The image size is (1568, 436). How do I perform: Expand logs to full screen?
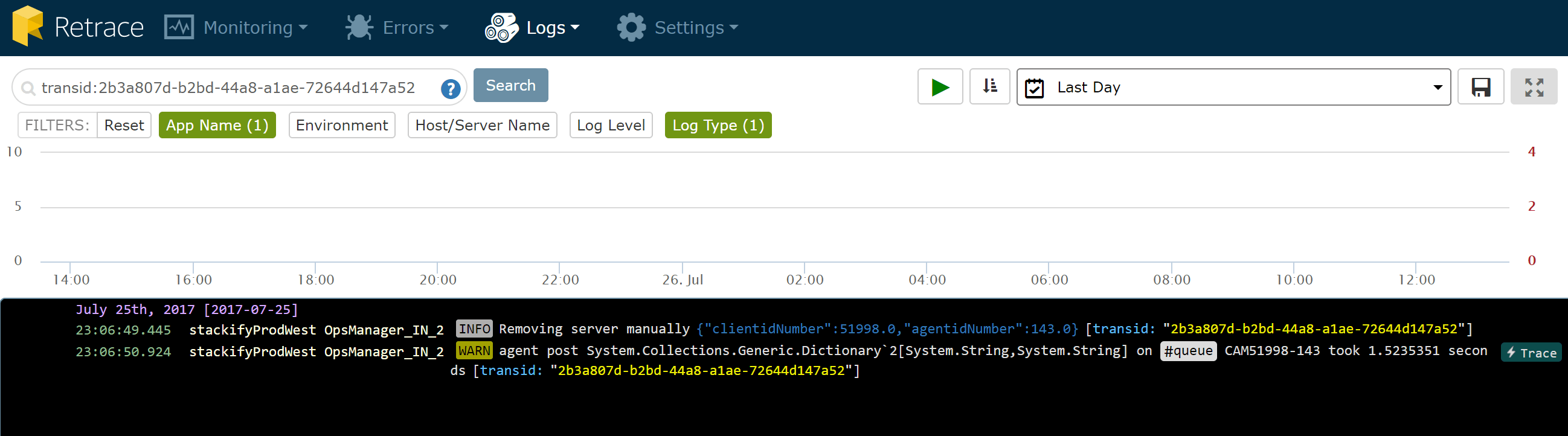click(x=1534, y=87)
